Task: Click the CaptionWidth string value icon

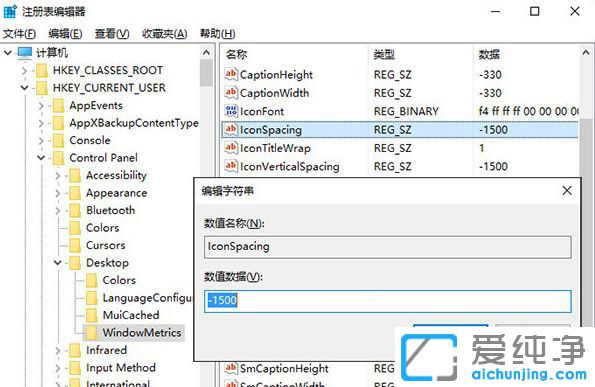Action: (x=231, y=93)
